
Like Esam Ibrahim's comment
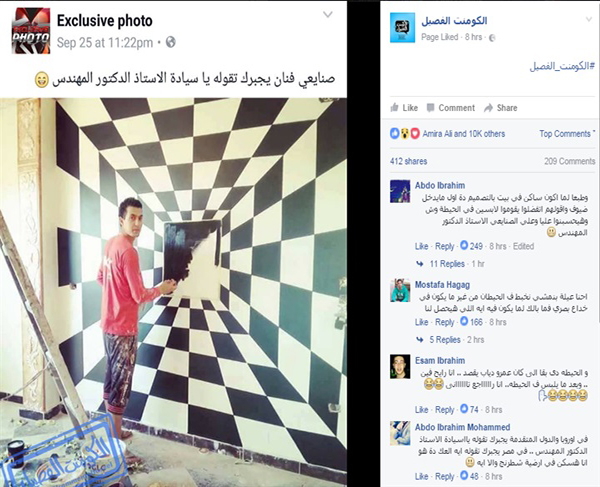[421, 409]
